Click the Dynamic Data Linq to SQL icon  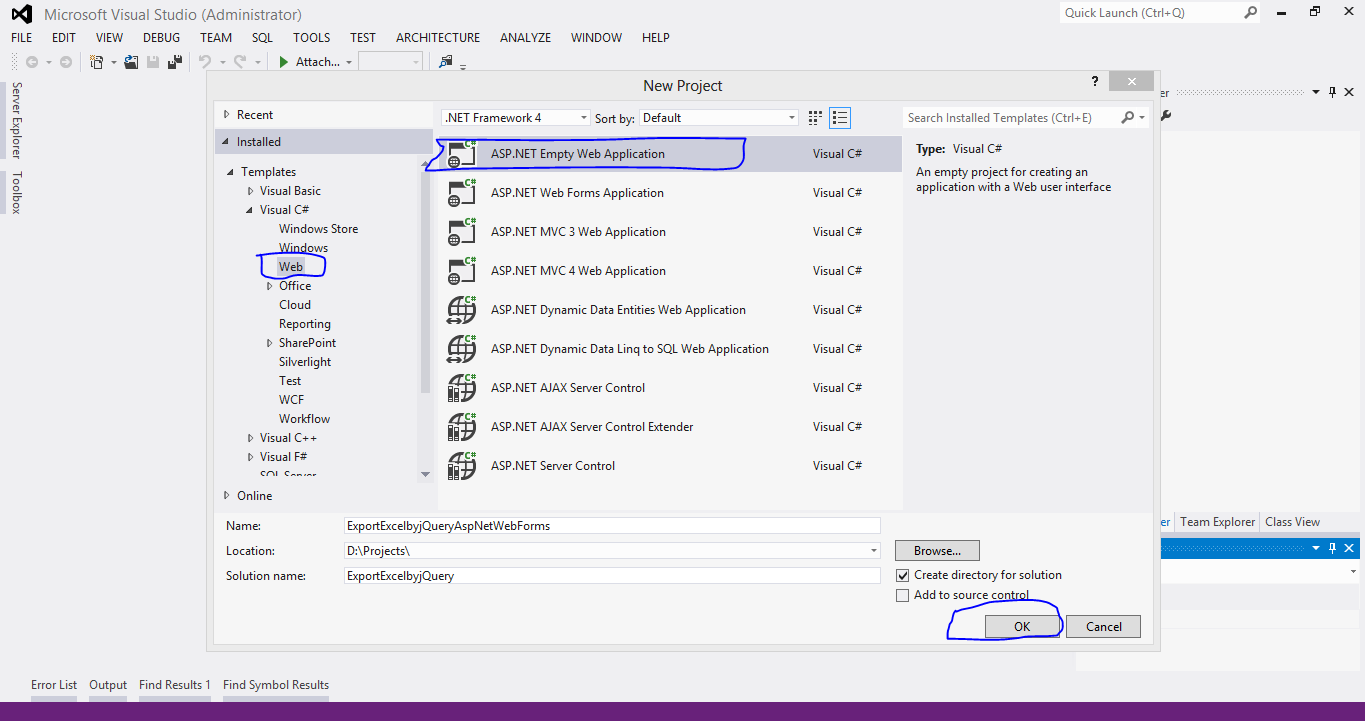pyautogui.click(x=461, y=349)
